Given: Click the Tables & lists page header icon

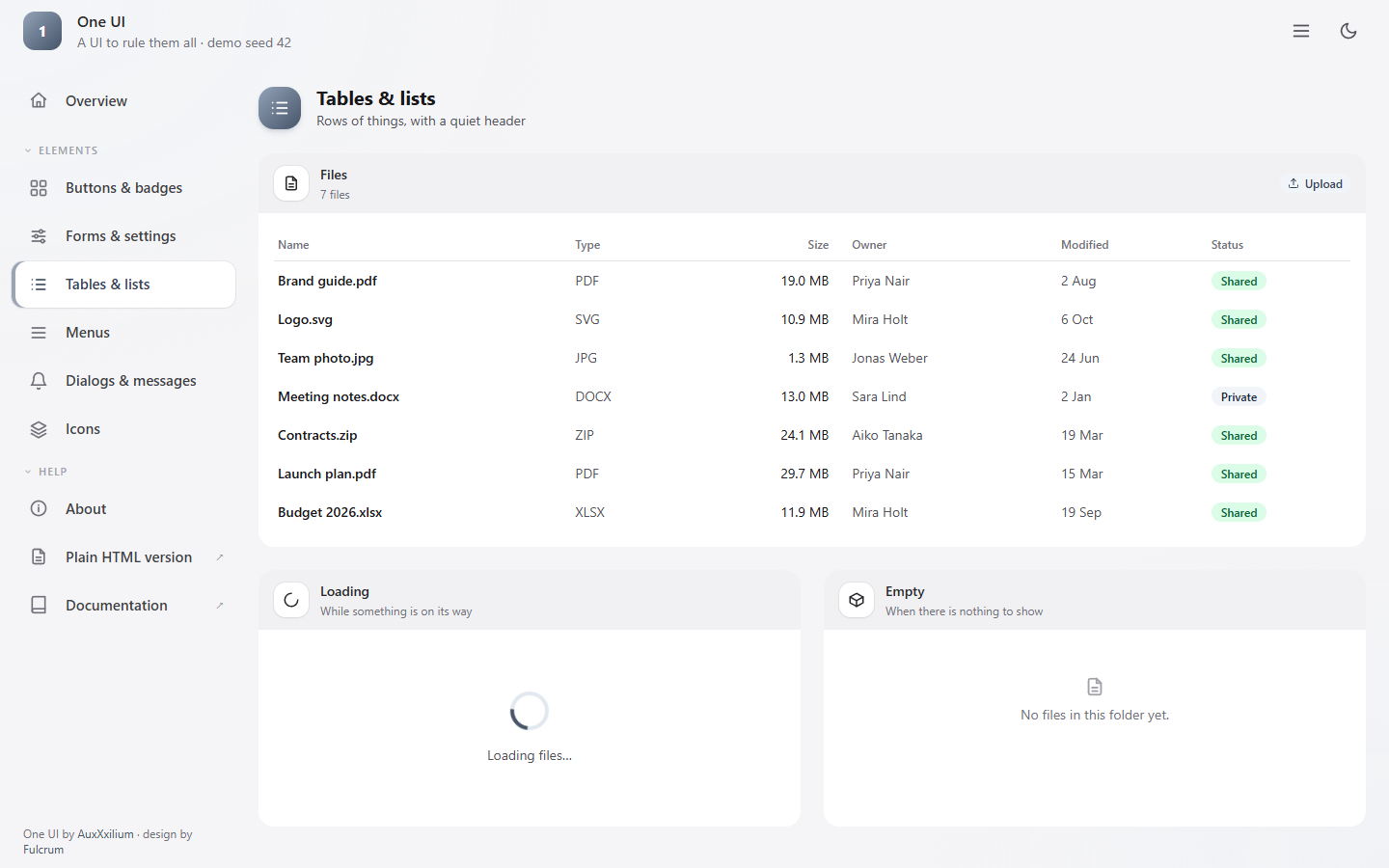Looking at the screenshot, I should coord(280,108).
